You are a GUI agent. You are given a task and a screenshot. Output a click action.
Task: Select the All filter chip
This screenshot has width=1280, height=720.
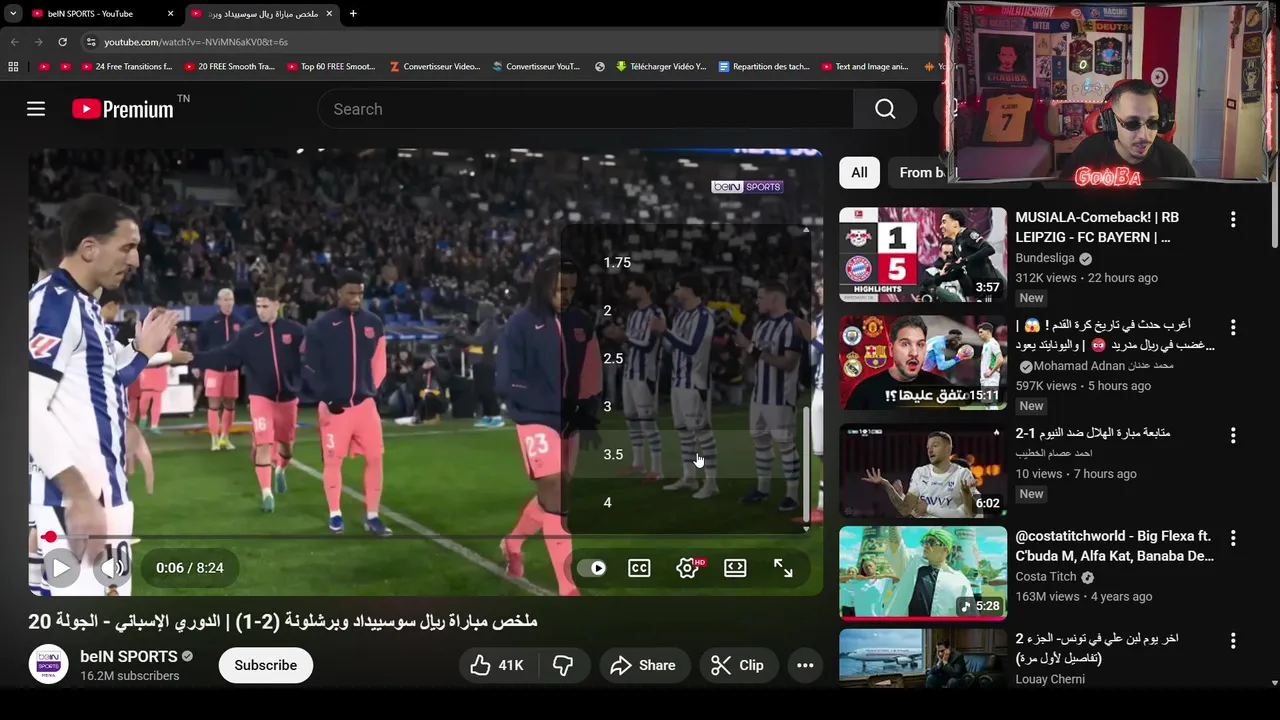coord(859,172)
